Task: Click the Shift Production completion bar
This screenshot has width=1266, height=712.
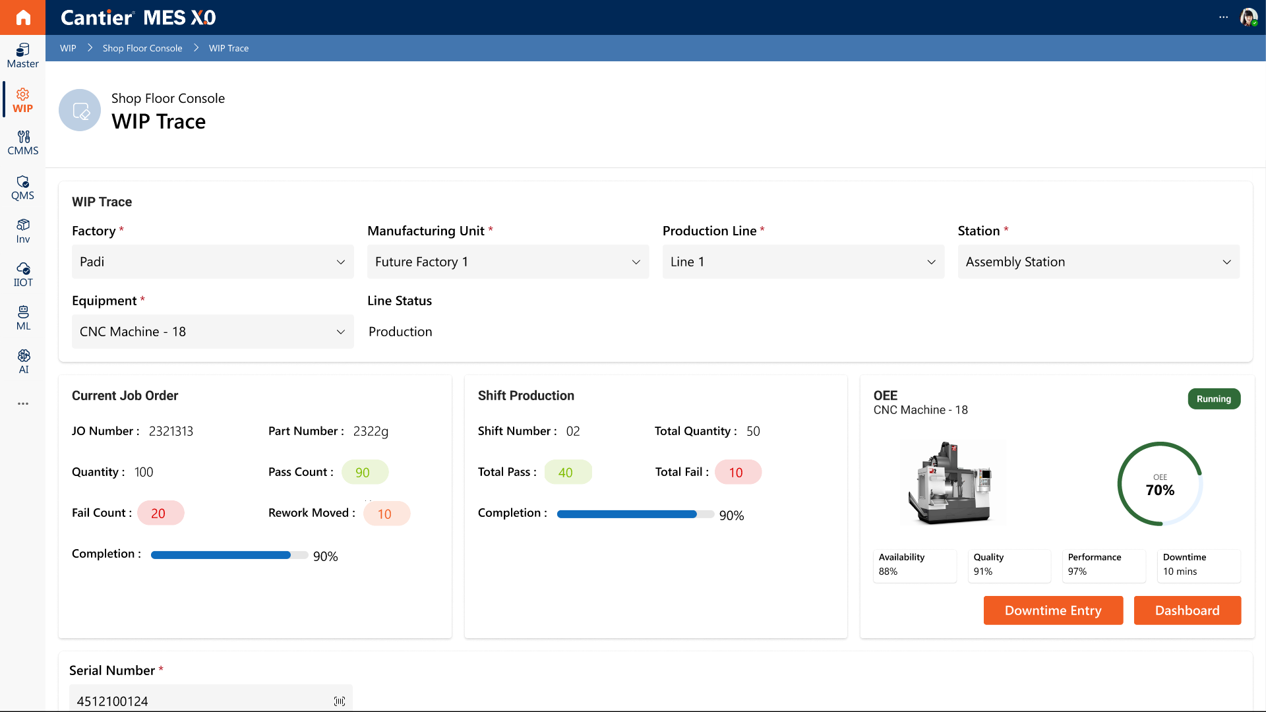Action: pyautogui.click(x=635, y=514)
